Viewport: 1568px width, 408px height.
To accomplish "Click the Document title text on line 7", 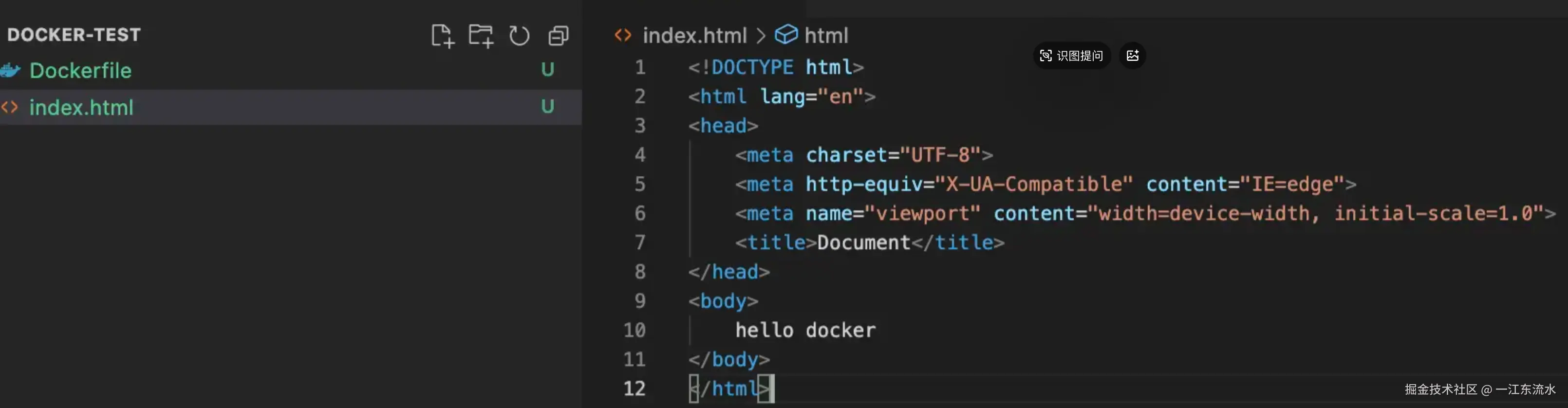I will click(863, 242).
